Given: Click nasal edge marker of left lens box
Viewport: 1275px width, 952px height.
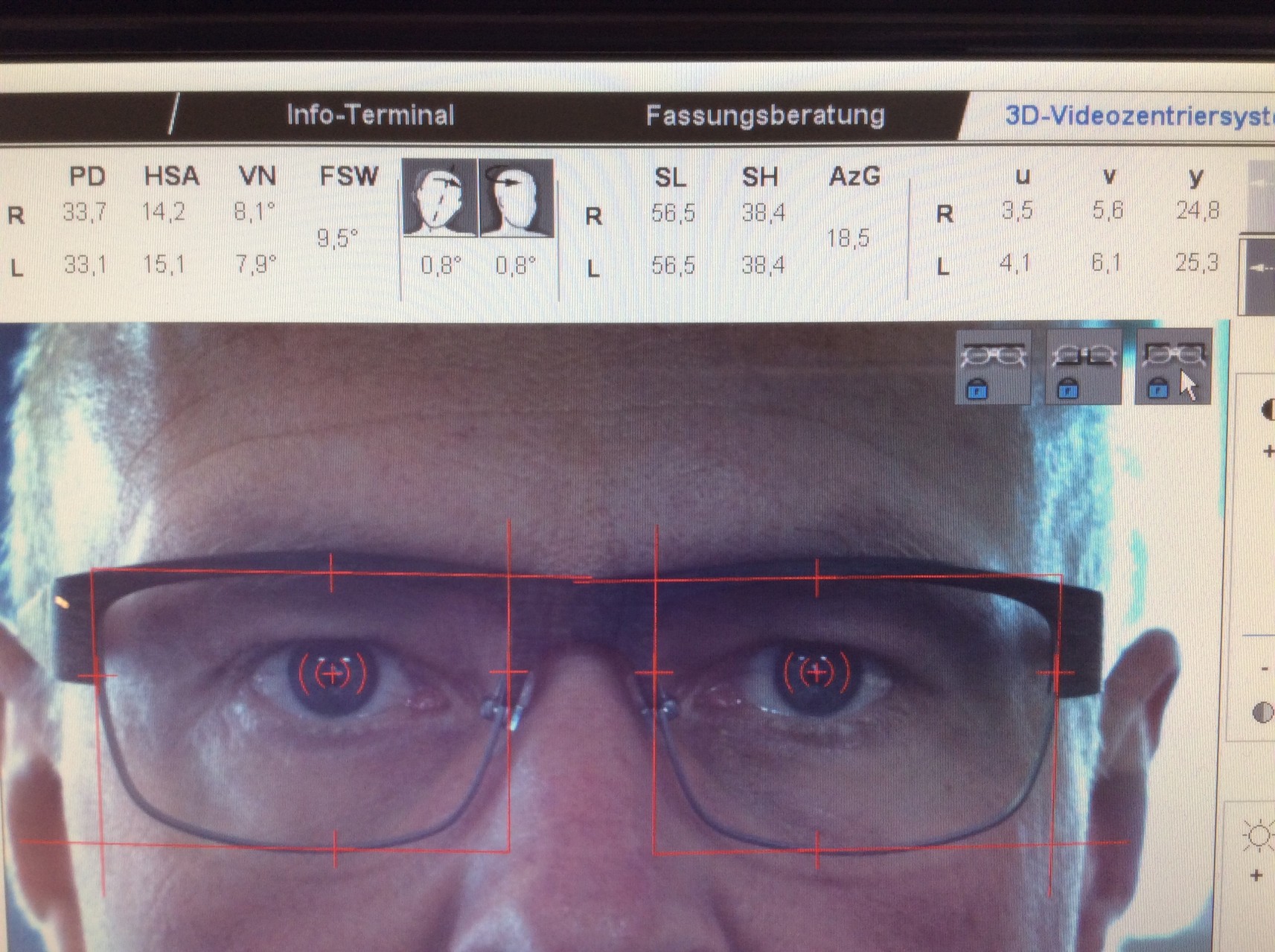Looking at the screenshot, I should click(x=654, y=673).
